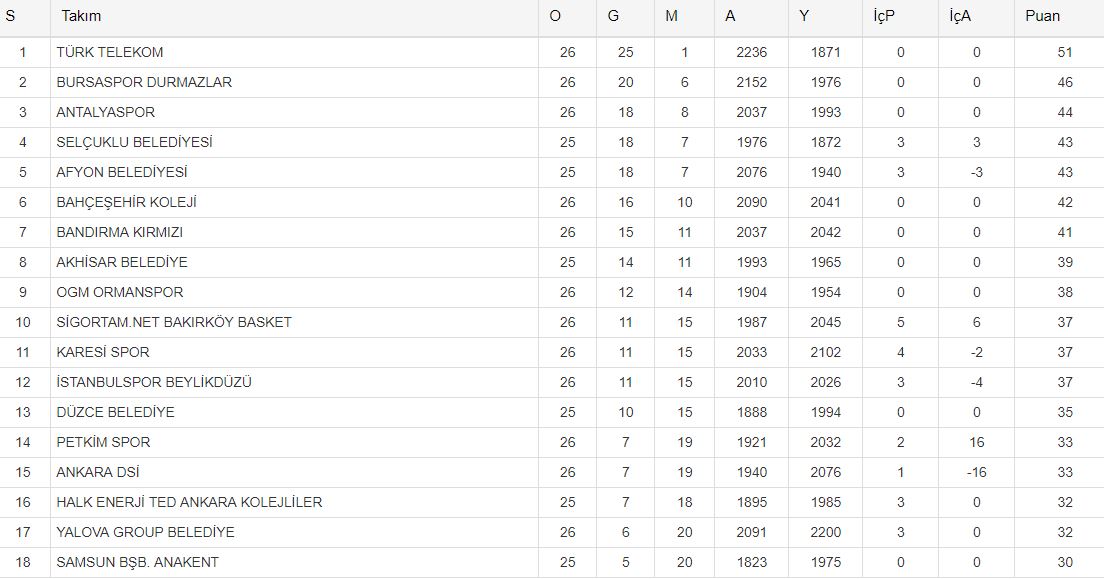The image size is (1104, 579).
Task: Click HALK ENERJİ TED ANKARA KOLEJLİLER
Action: coord(189,502)
